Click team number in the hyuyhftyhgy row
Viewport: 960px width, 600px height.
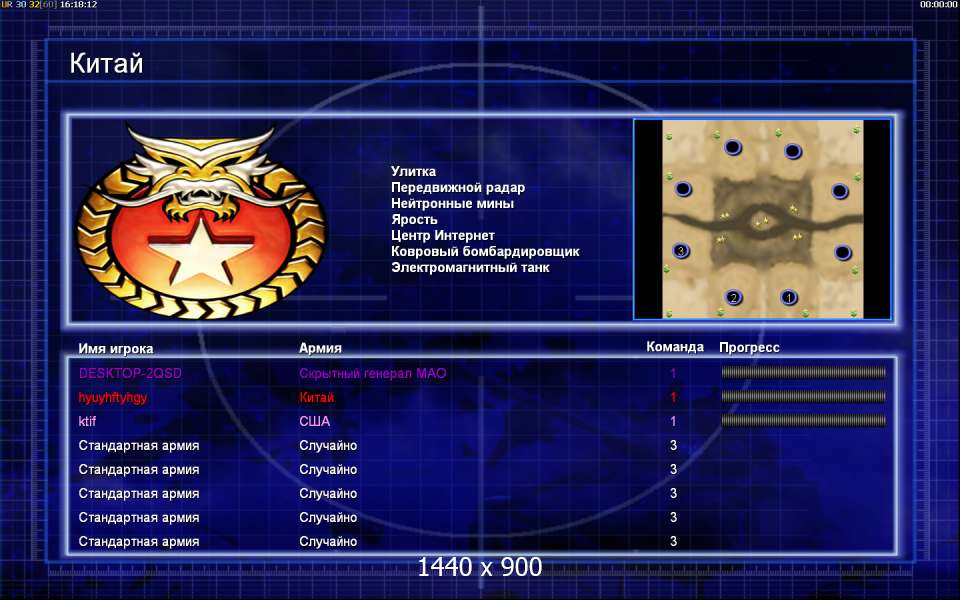673,397
